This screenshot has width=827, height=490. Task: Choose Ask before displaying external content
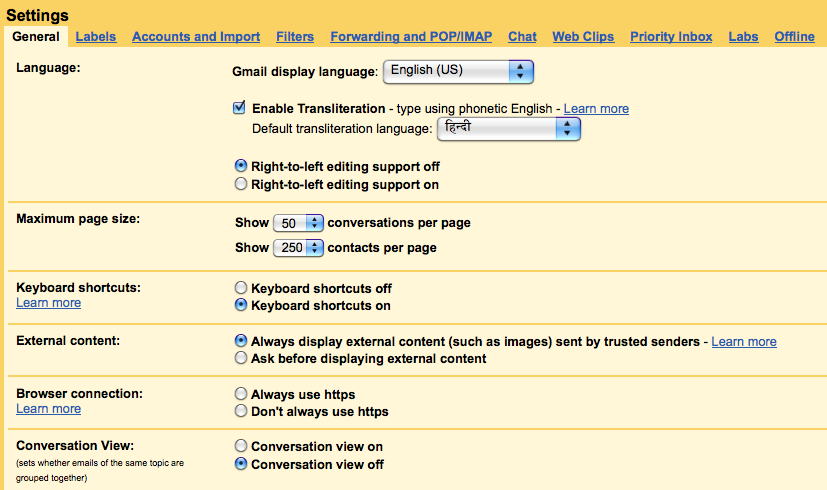(240, 358)
